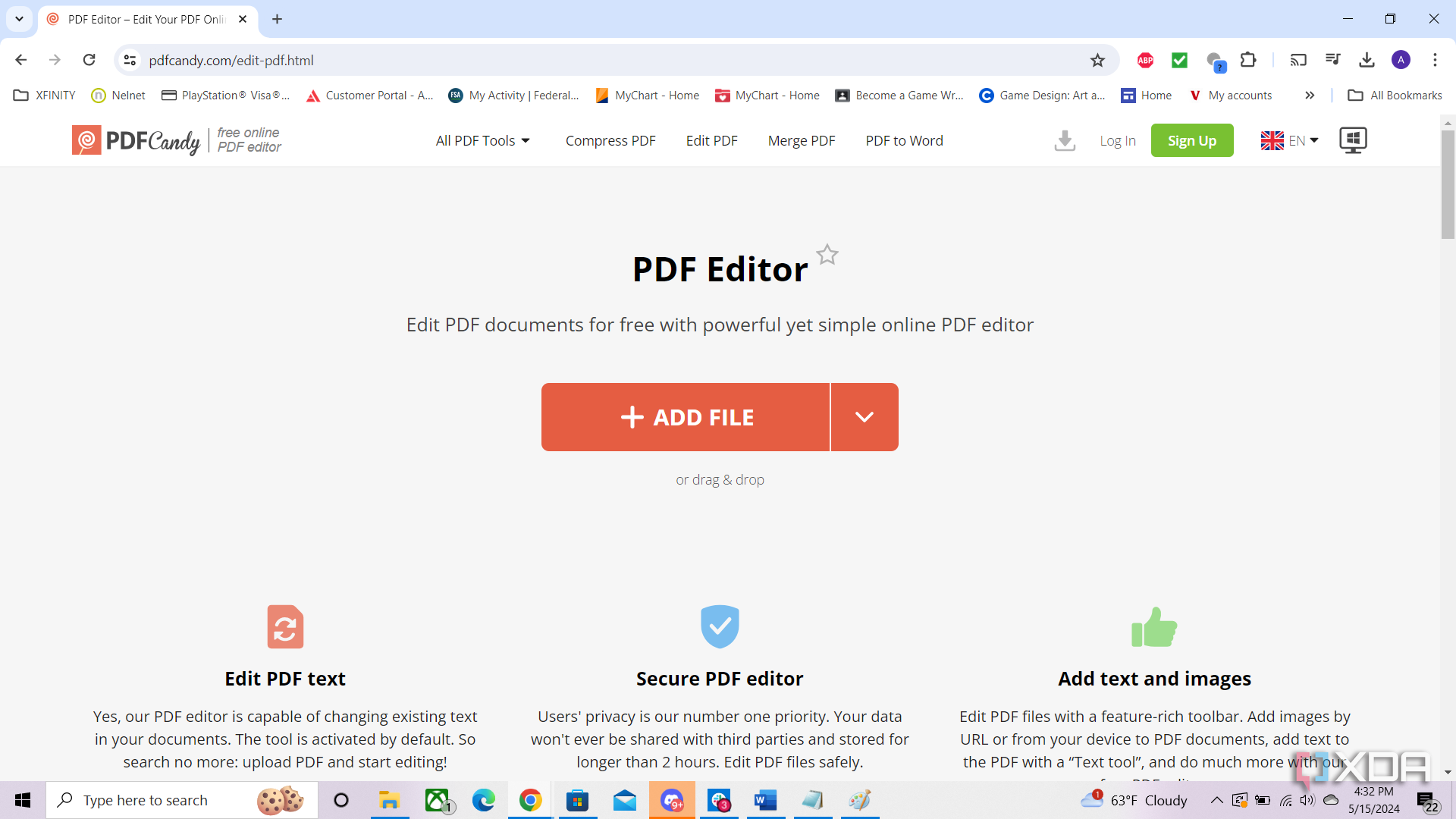This screenshot has height=819, width=1456.
Task: Bookmark this page with star icon
Action: click(x=1097, y=61)
